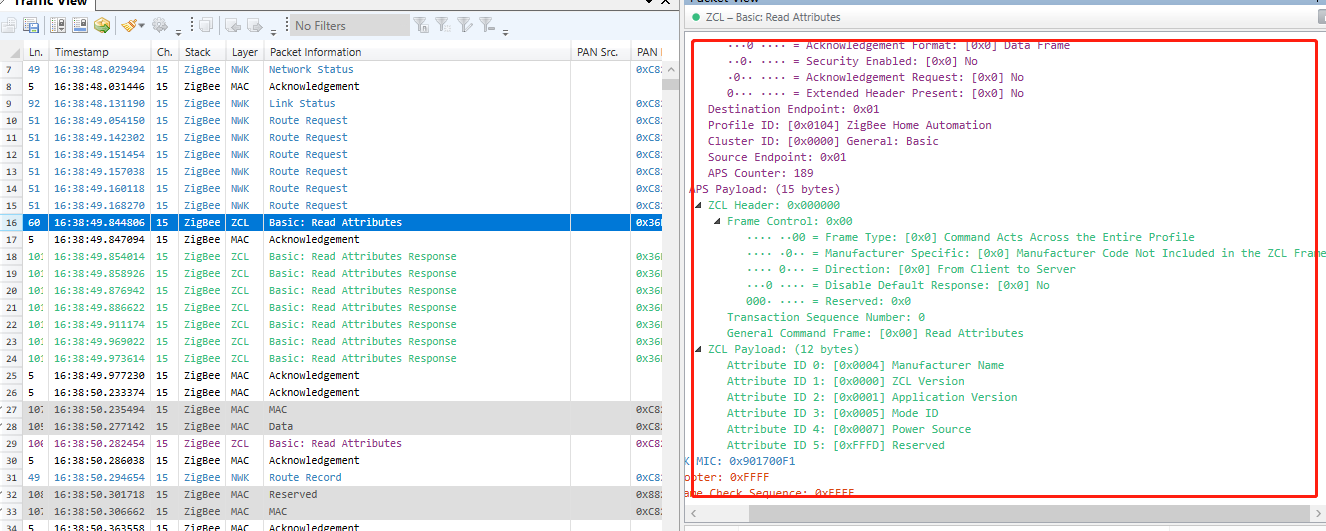Image resolution: width=1326 pixels, height=531 pixels.
Task: Click the third funnel filter icon
Action: pyautogui.click(x=465, y=25)
